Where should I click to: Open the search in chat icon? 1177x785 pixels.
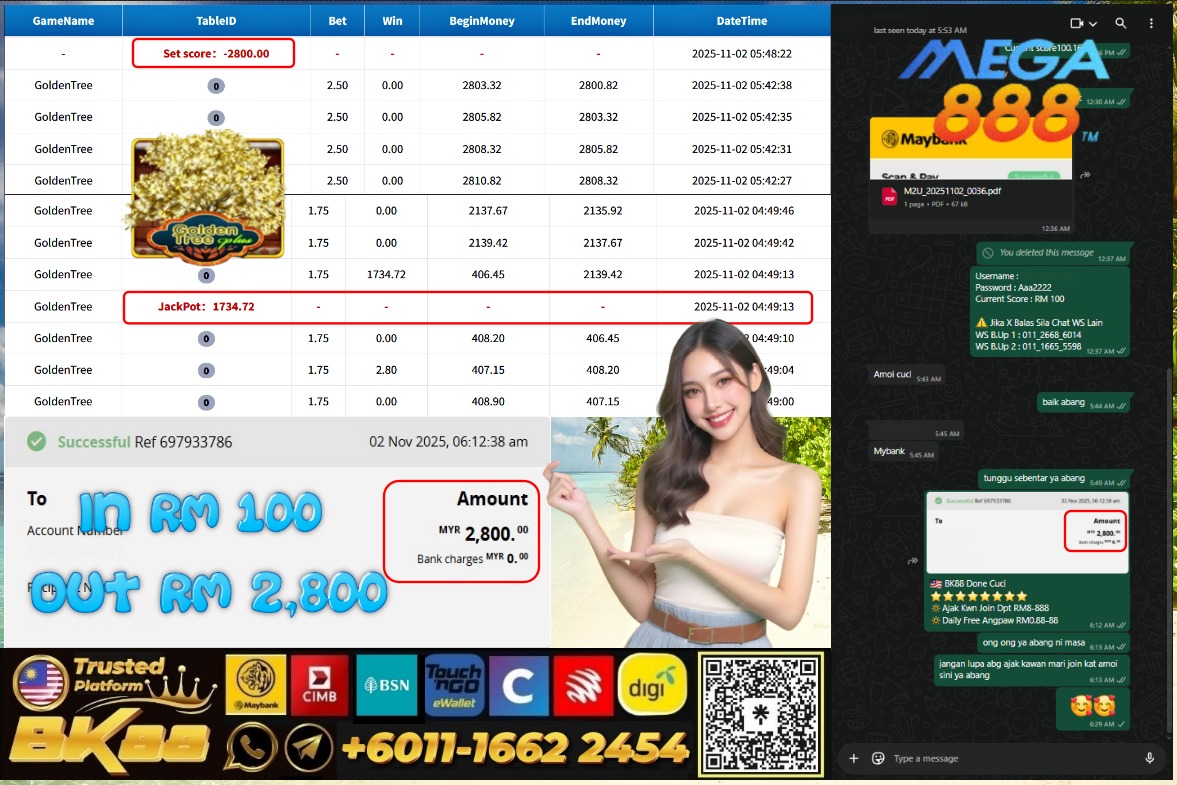(x=1121, y=23)
